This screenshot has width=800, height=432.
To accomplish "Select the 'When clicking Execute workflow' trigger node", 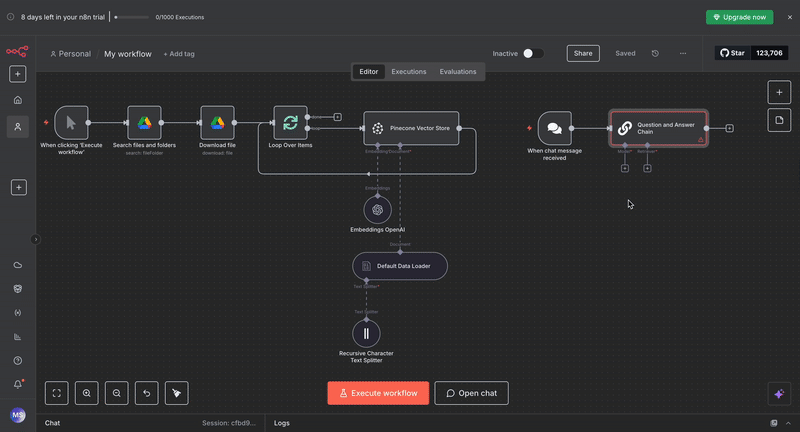I will [x=71, y=123].
